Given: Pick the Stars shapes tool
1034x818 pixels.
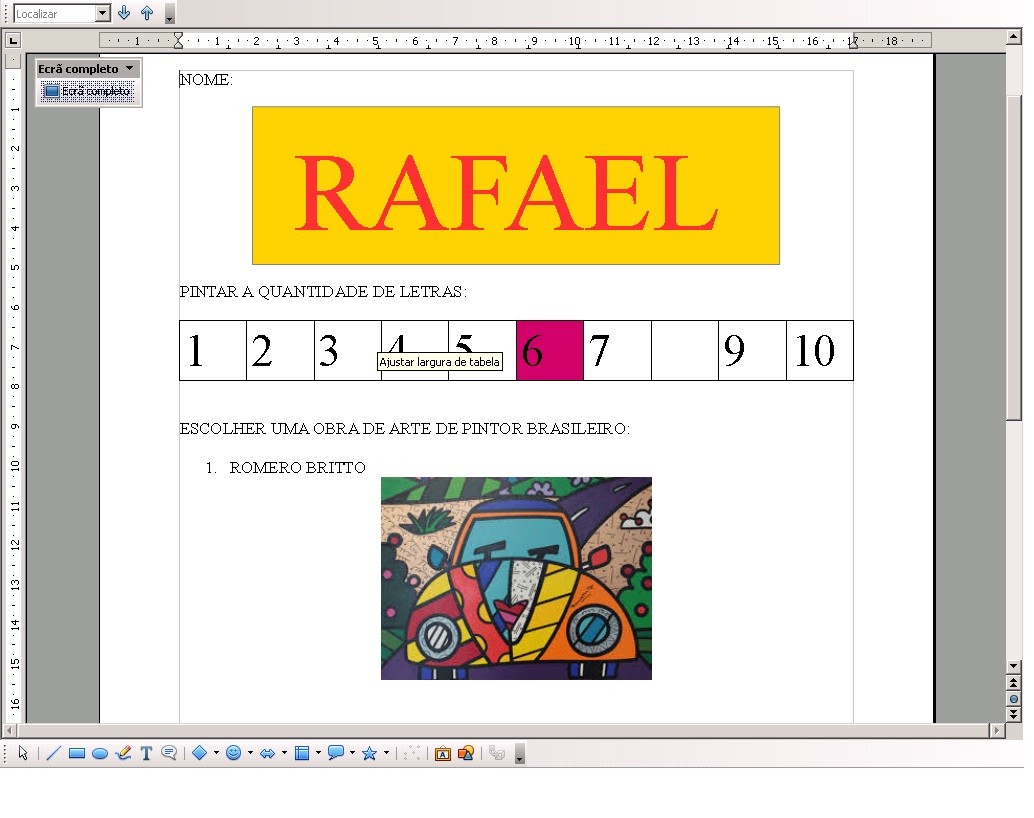Looking at the screenshot, I should point(369,753).
